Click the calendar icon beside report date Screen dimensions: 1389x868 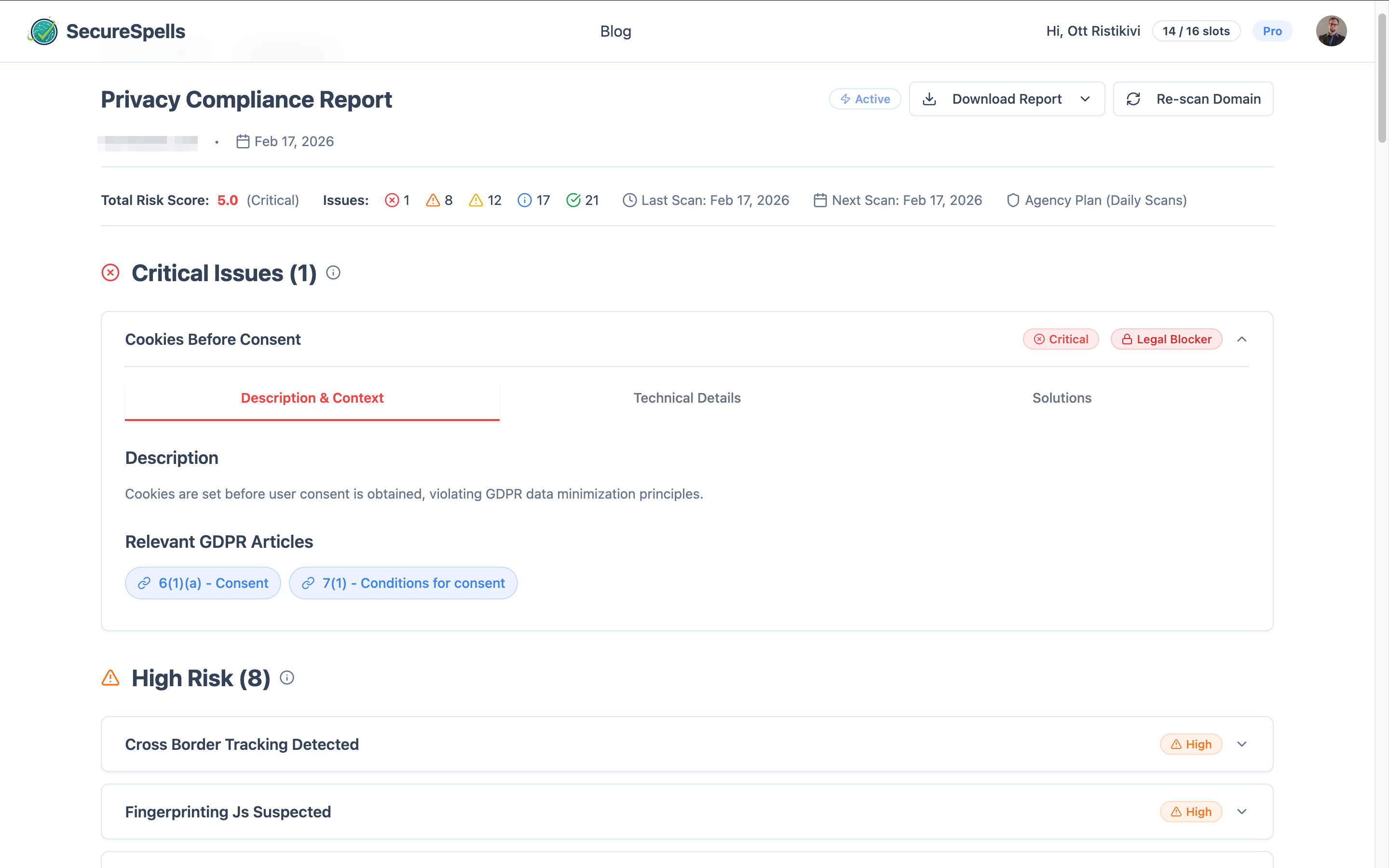(243, 141)
